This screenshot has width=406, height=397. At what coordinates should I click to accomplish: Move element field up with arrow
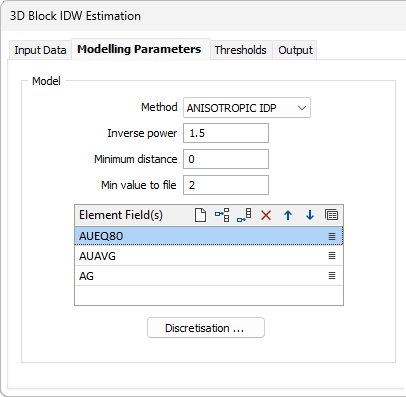tap(288, 215)
